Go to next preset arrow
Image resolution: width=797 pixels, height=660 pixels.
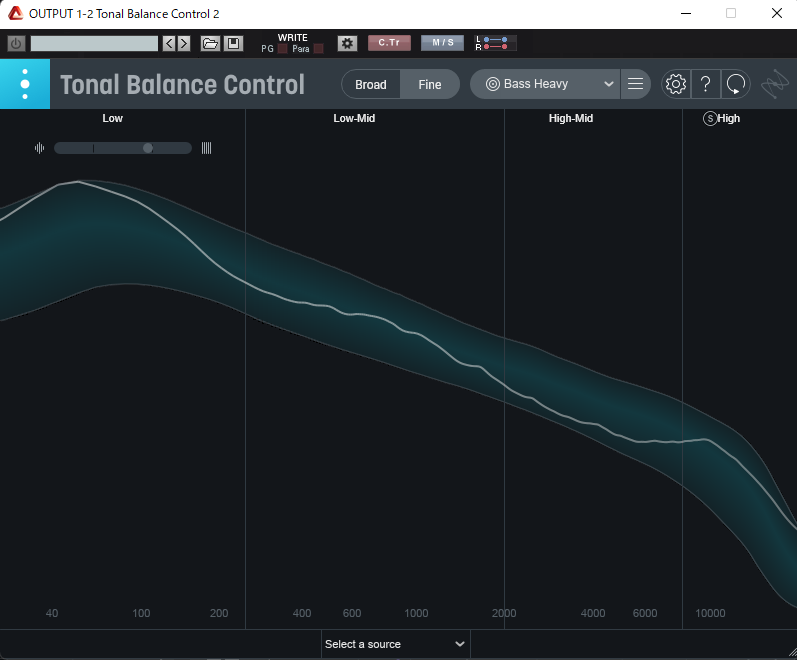pyautogui.click(x=184, y=44)
